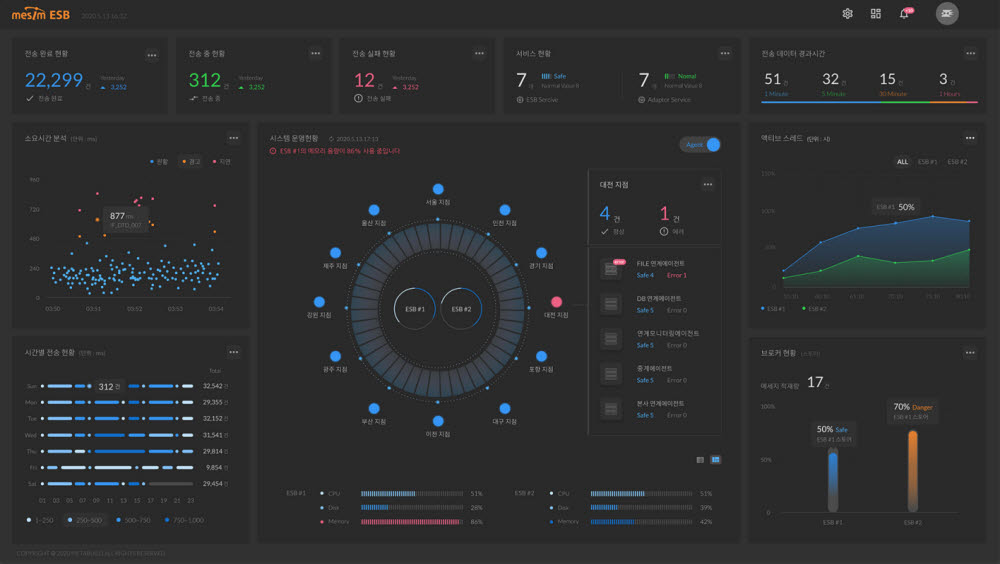Screen dimensions: 1000x564
Task: Click the mesim ESB logo
Action: point(41,14)
